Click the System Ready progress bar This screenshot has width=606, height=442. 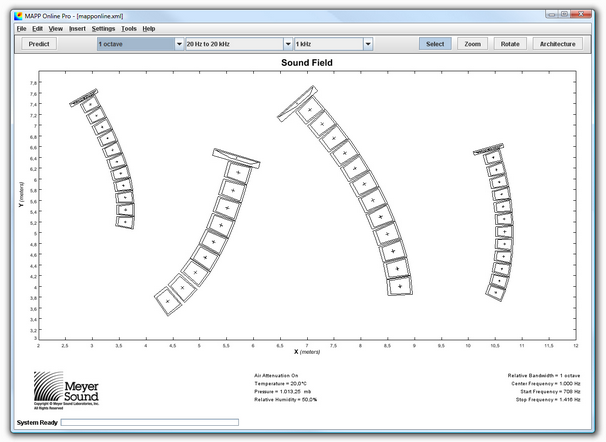pos(150,423)
